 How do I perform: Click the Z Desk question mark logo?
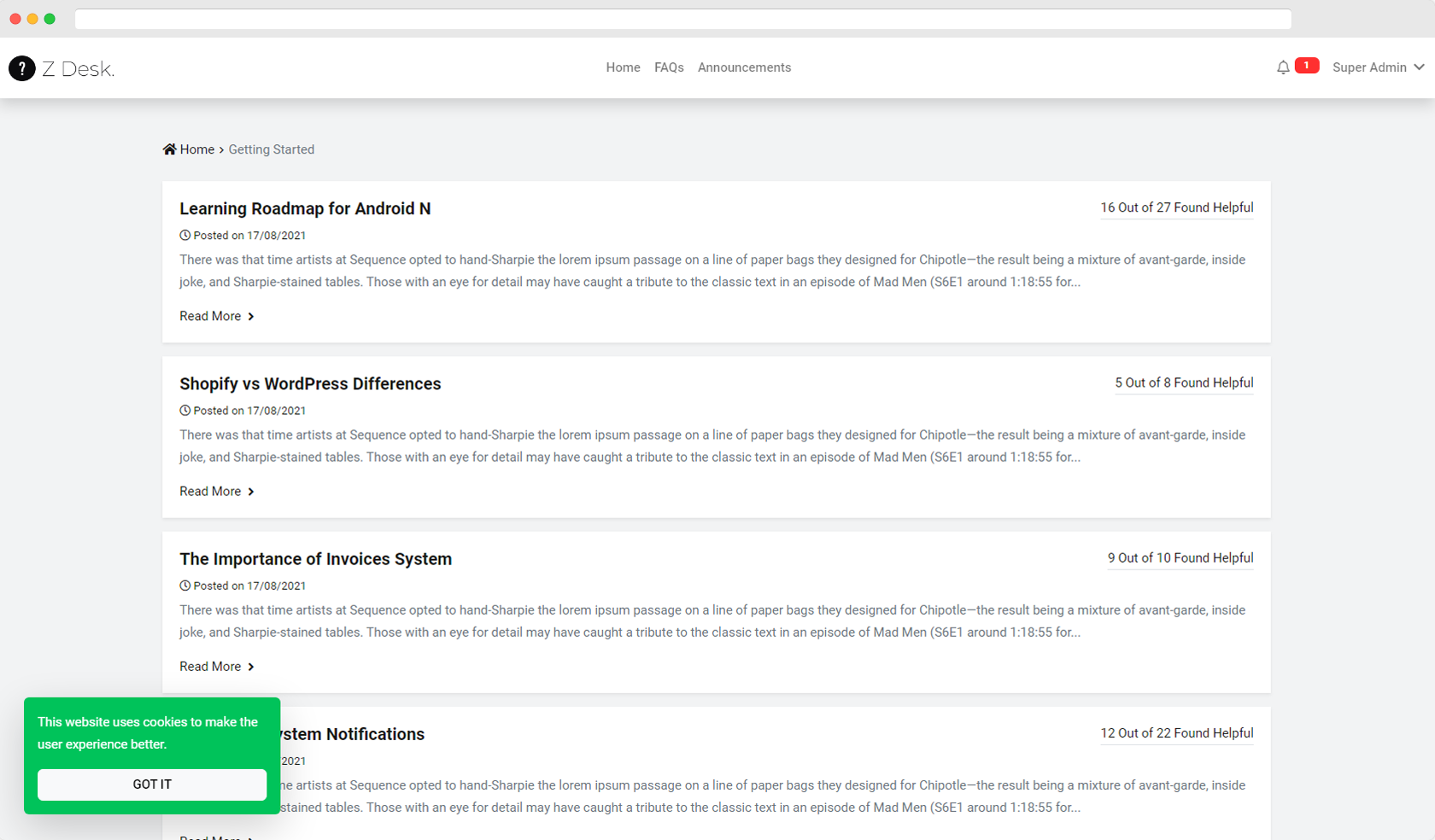pyautogui.click(x=22, y=68)
